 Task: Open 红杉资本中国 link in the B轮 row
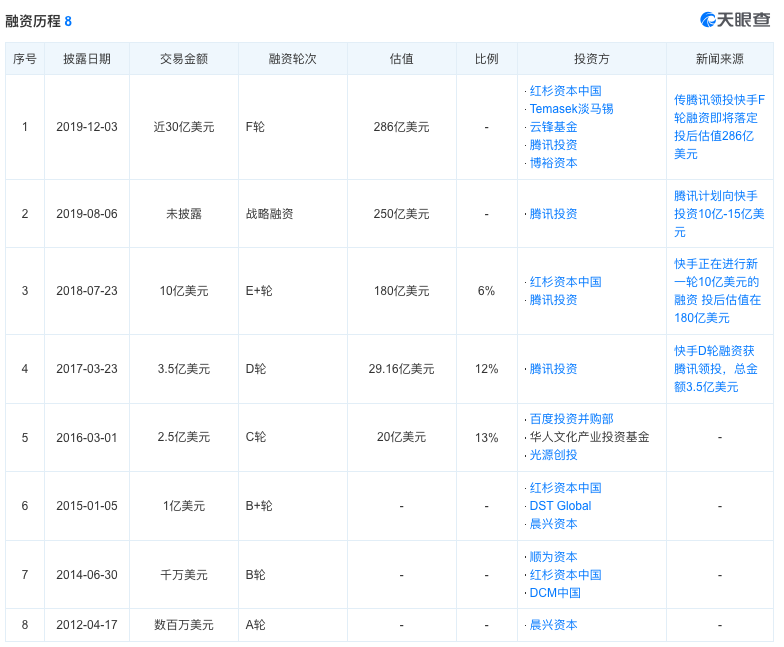[x=565, y=575]
